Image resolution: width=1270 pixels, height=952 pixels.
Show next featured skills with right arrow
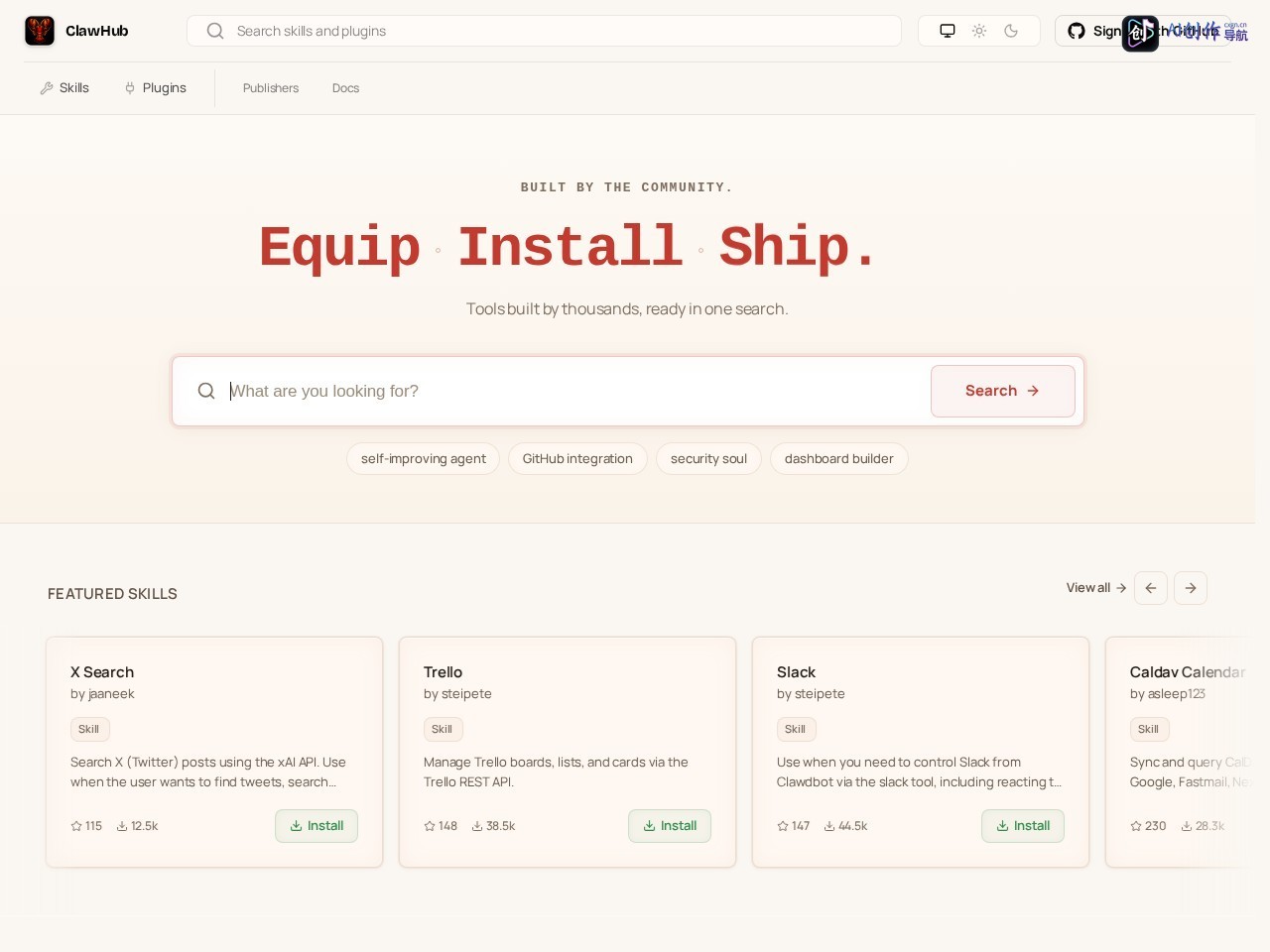tap(1191, 588)
